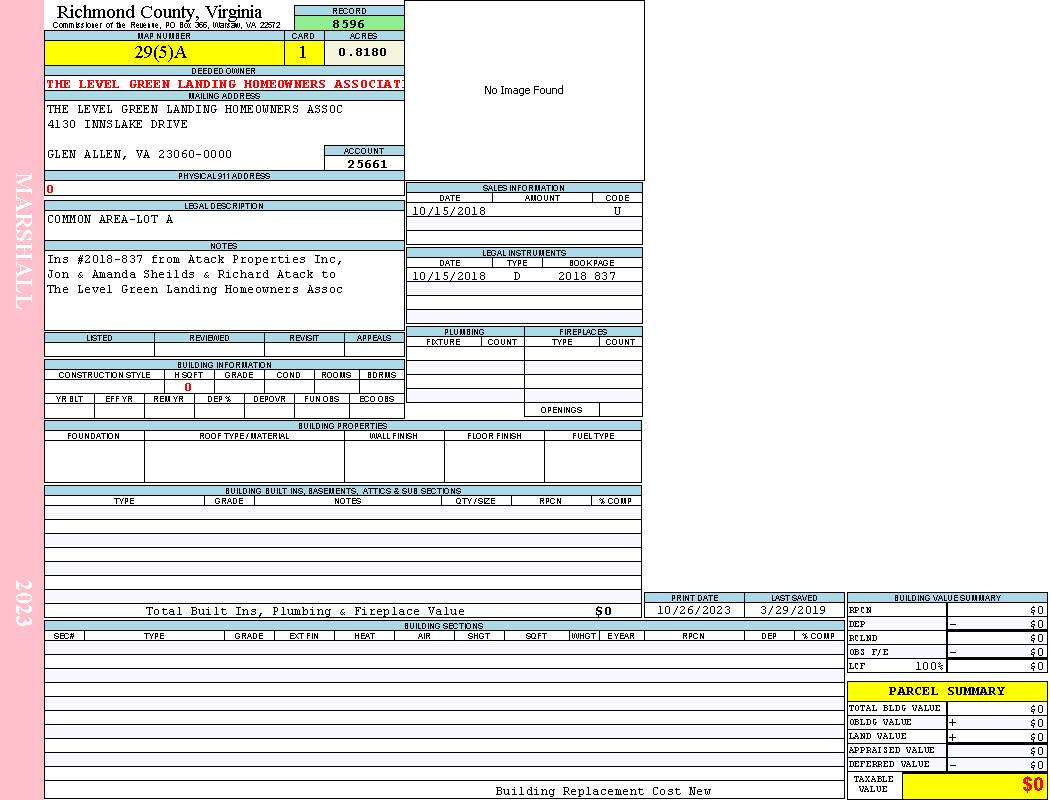Click the account number 25661
Viewport: 1050px width, 800px height.
(366, 163)
